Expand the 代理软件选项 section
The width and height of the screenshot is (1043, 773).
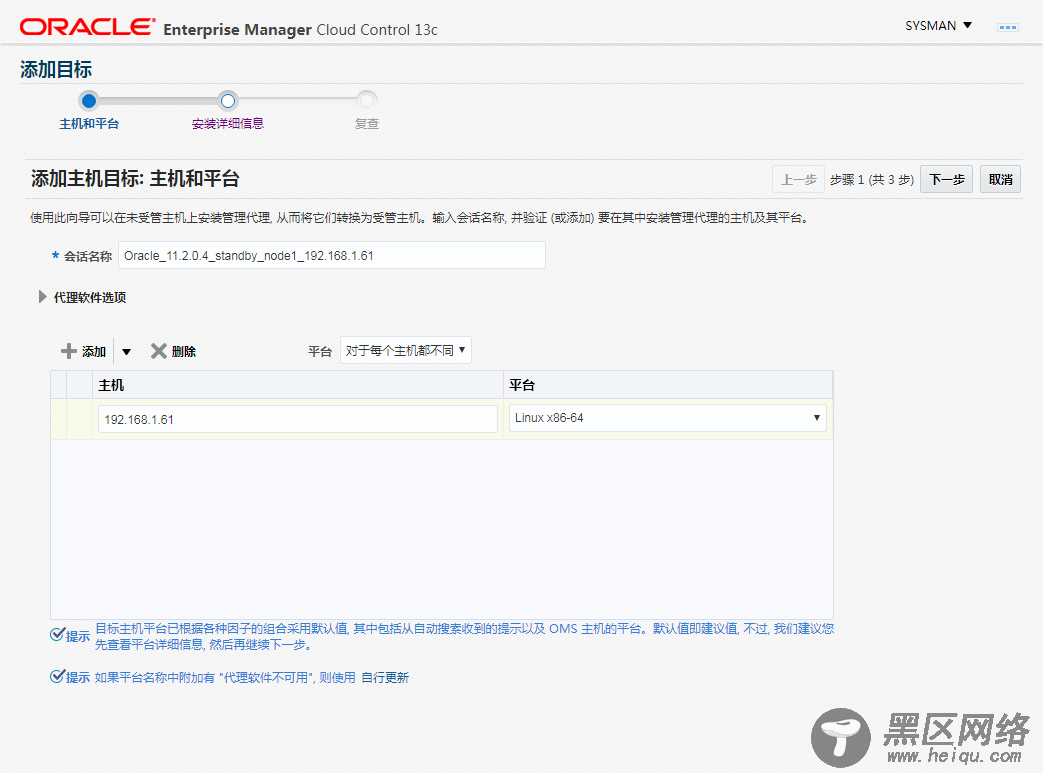pyautogui.click(x=43, y=297)
